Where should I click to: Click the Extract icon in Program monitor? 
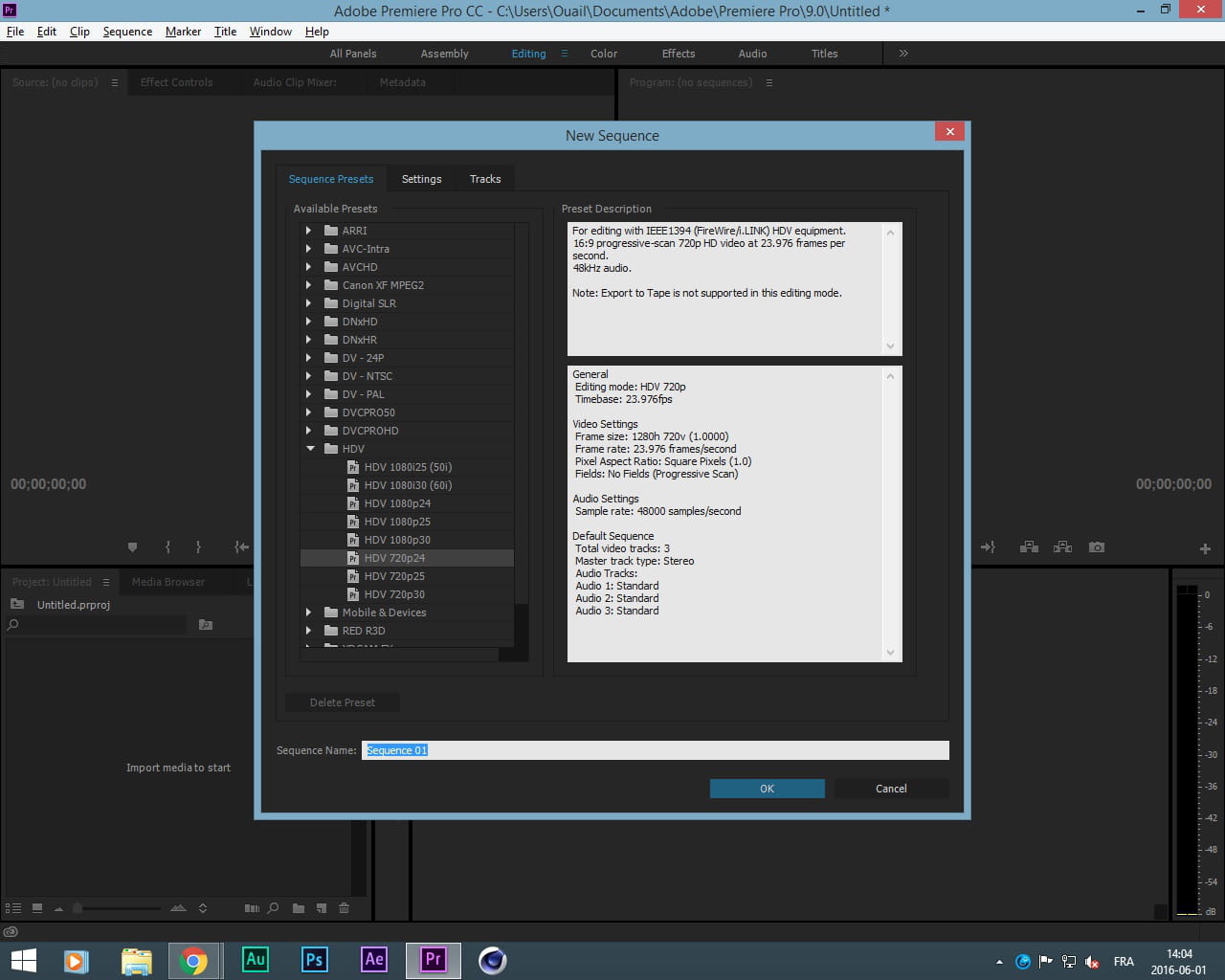point(1062,547)
